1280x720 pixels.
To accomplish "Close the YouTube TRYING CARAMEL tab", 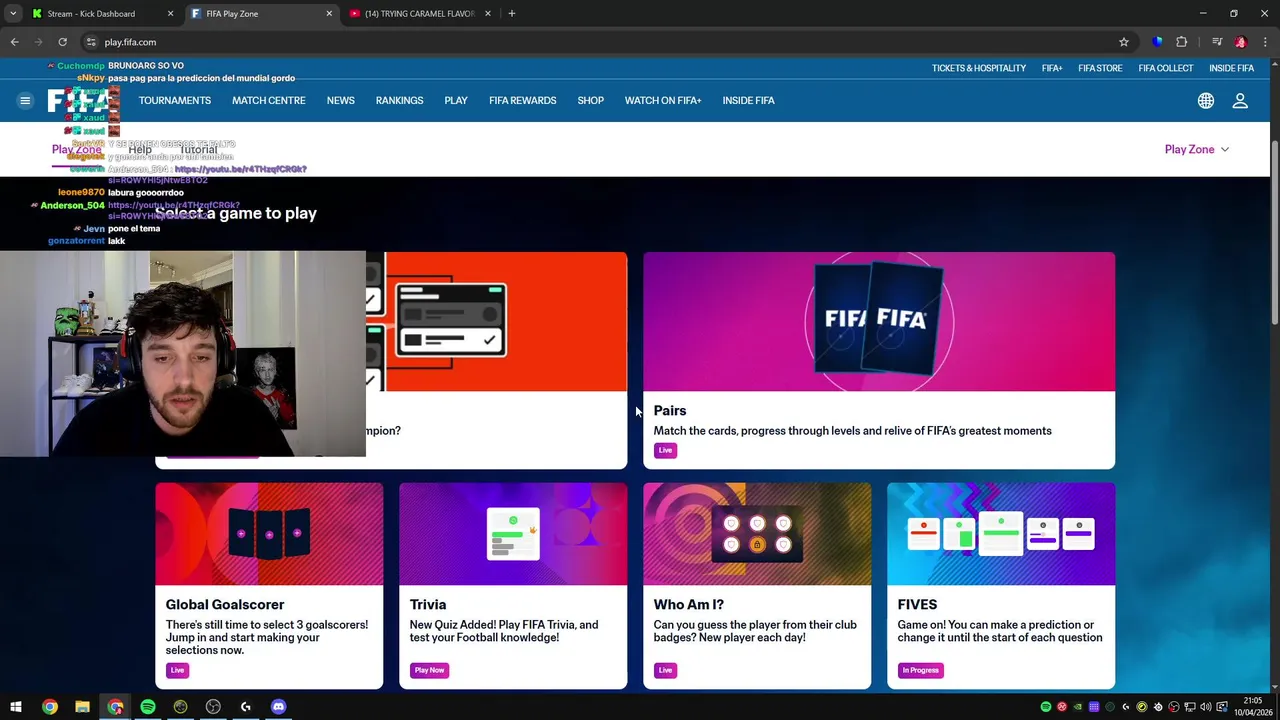I will pos(488,14).
